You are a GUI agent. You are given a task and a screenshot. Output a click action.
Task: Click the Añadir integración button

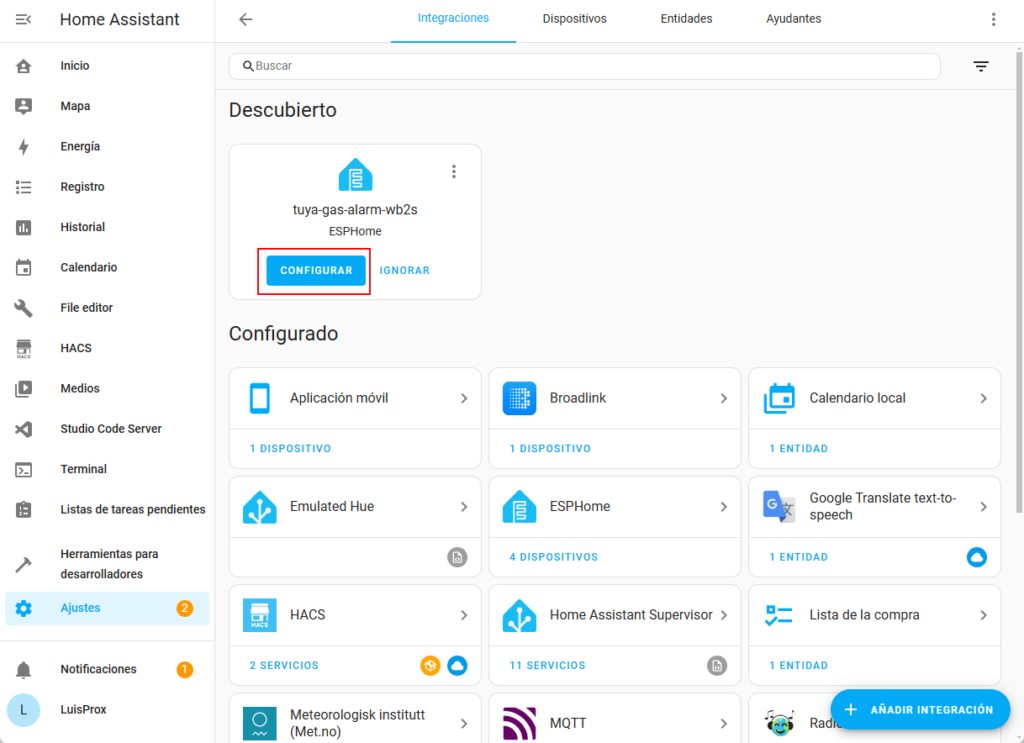(918, 710)
